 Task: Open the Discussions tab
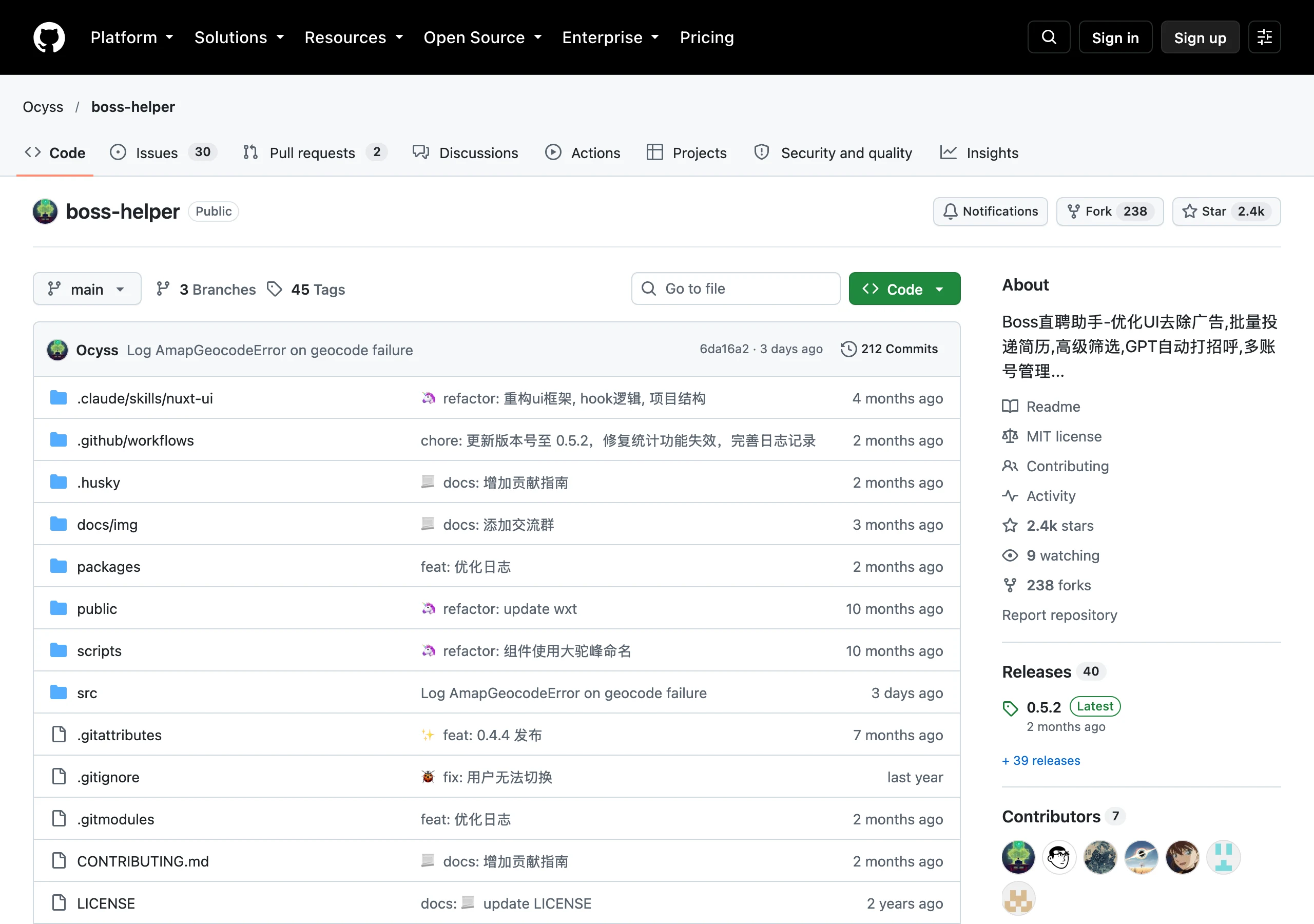466,152
